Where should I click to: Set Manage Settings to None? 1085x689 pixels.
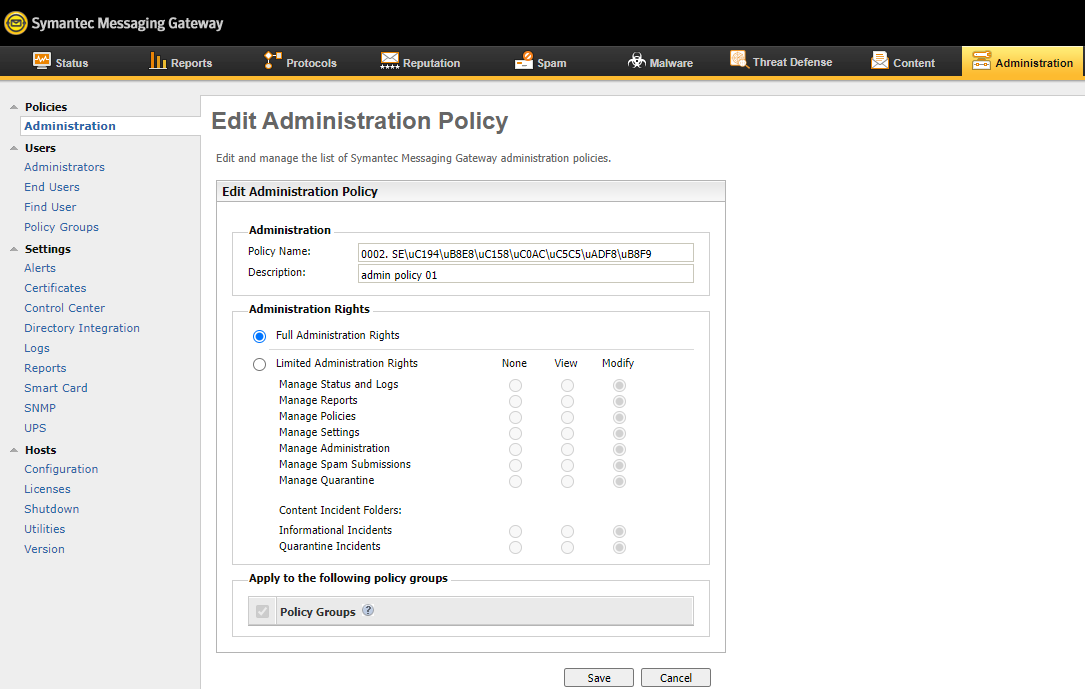(x=516, y=433)
